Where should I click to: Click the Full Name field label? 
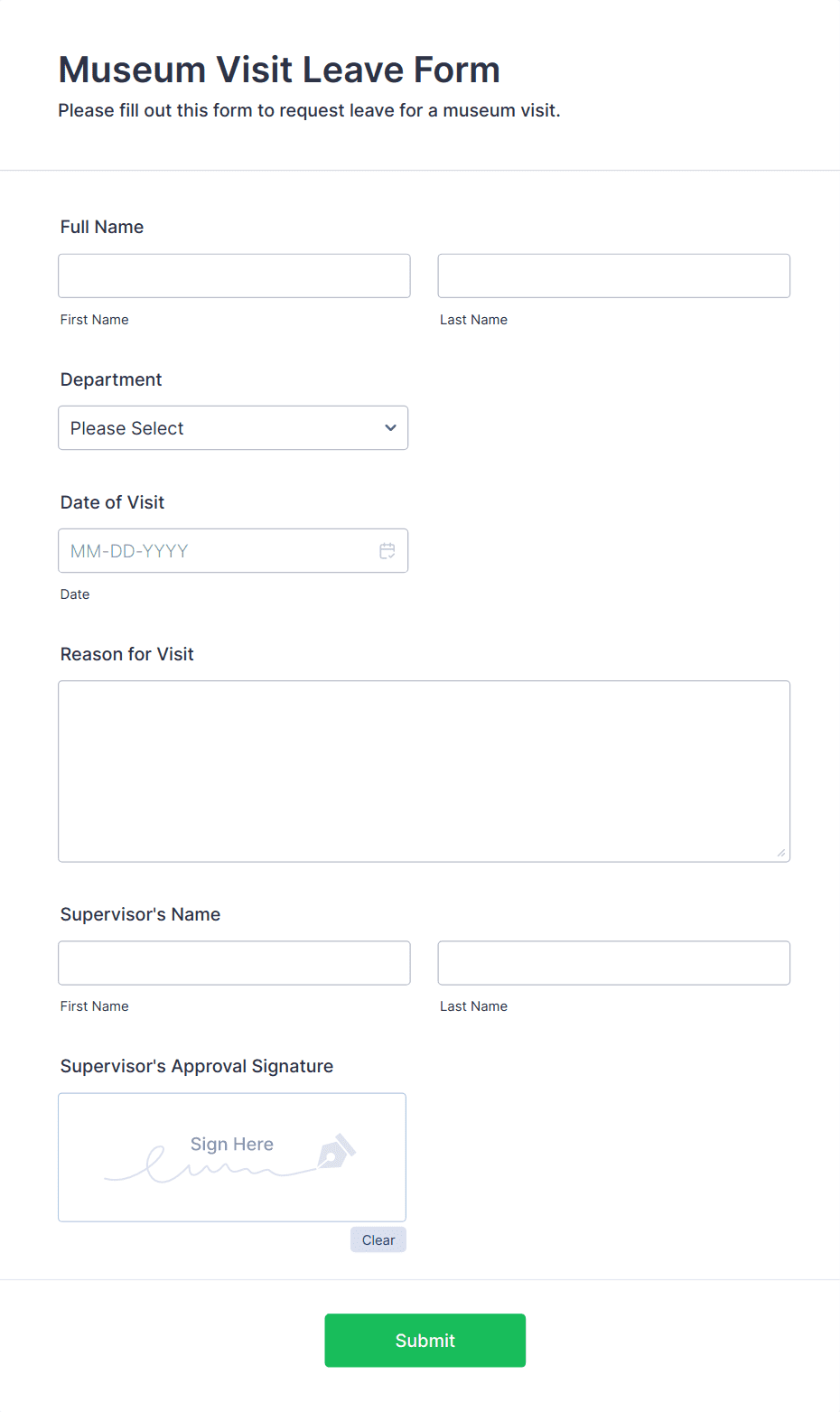[x=102, y=228]
